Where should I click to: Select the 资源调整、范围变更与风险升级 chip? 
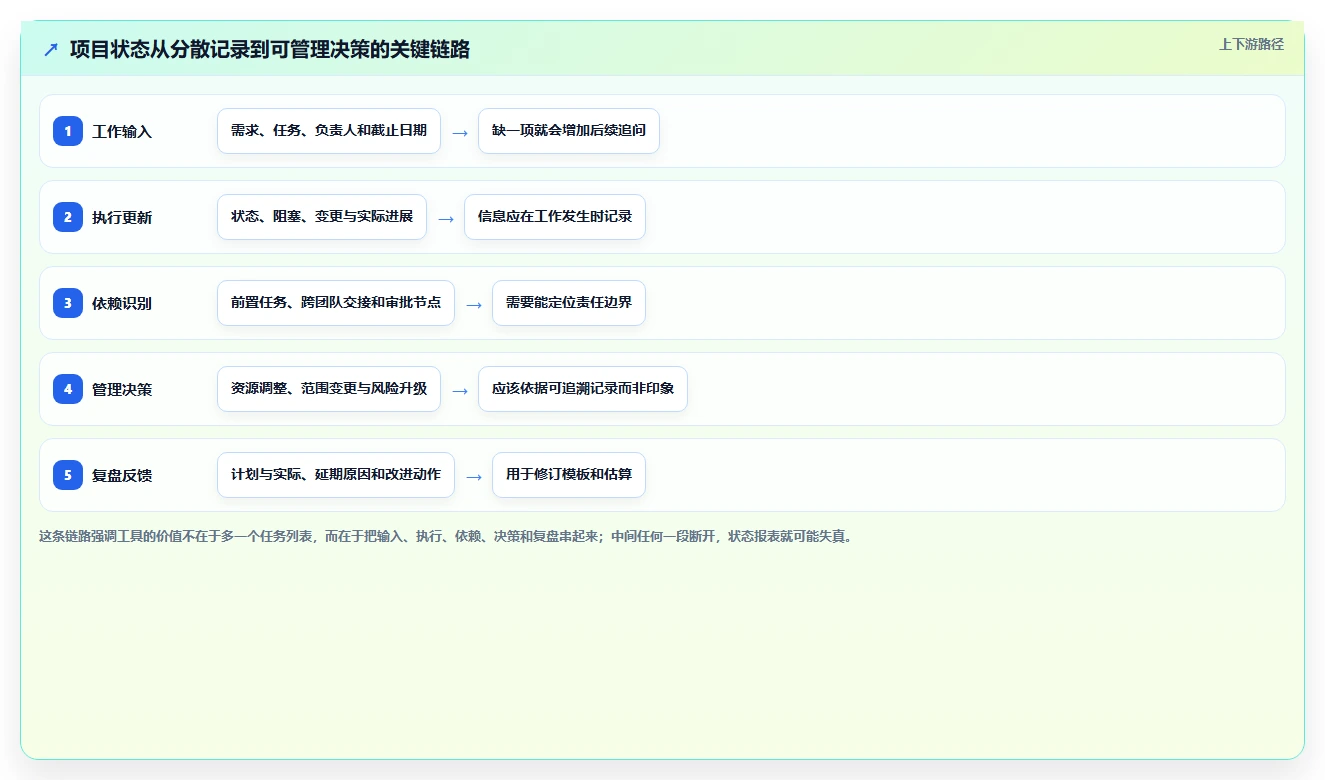click(x=329, y=389)
